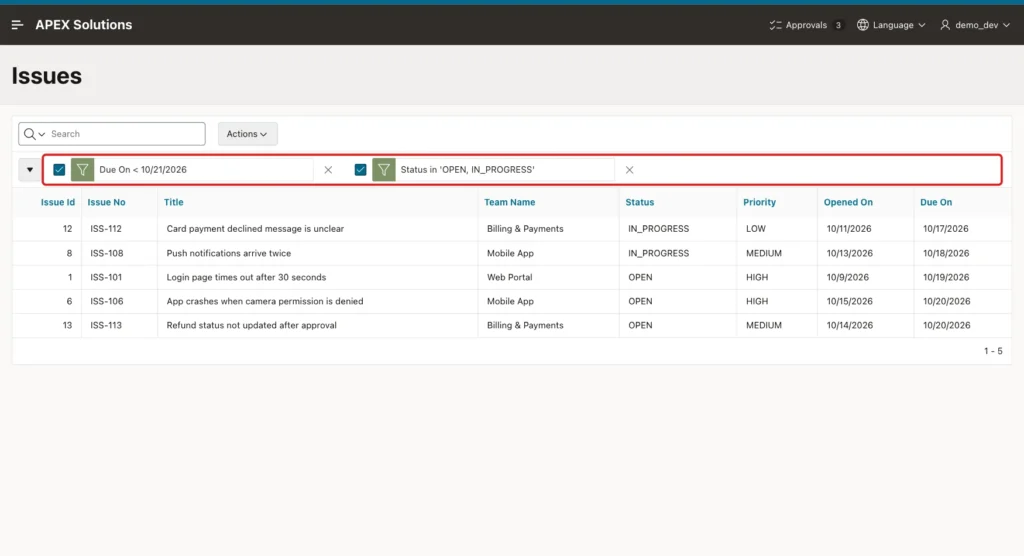Click Mobile App in ISS-108 row
Viewport: 1024px width, 556px height.
(510, 253)
